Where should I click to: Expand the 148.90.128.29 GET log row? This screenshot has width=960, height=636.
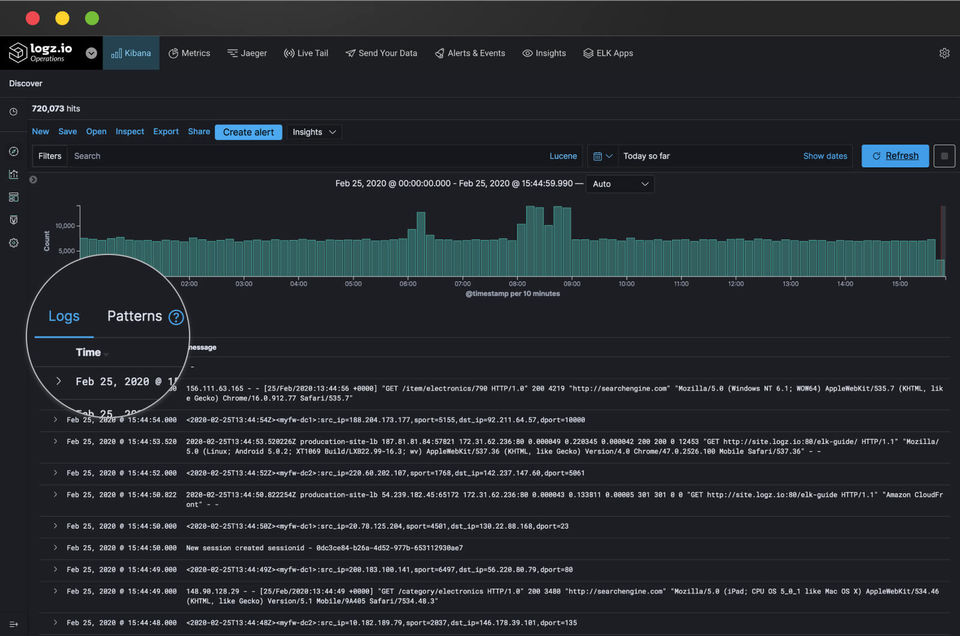(x=55, y=591)
